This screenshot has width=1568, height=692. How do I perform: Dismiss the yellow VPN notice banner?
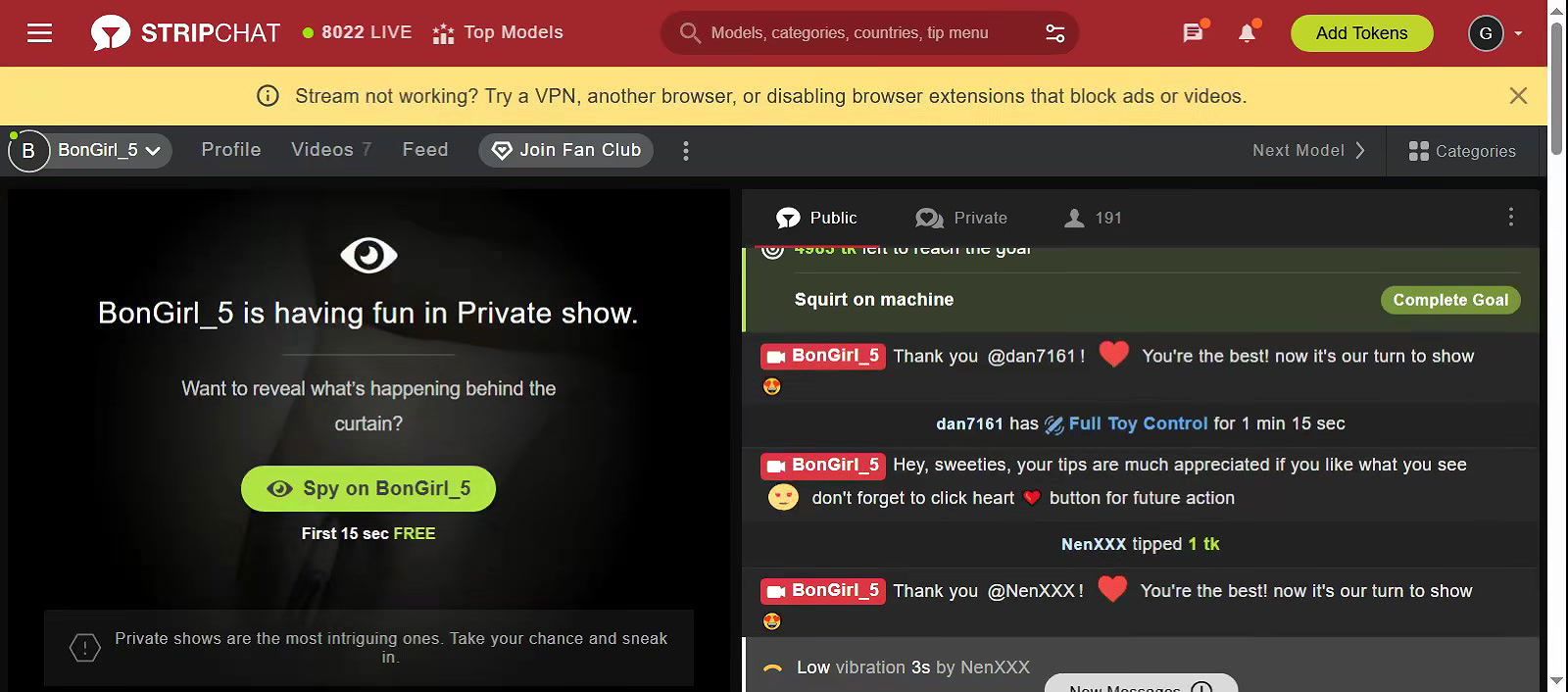coord(1518,96)
